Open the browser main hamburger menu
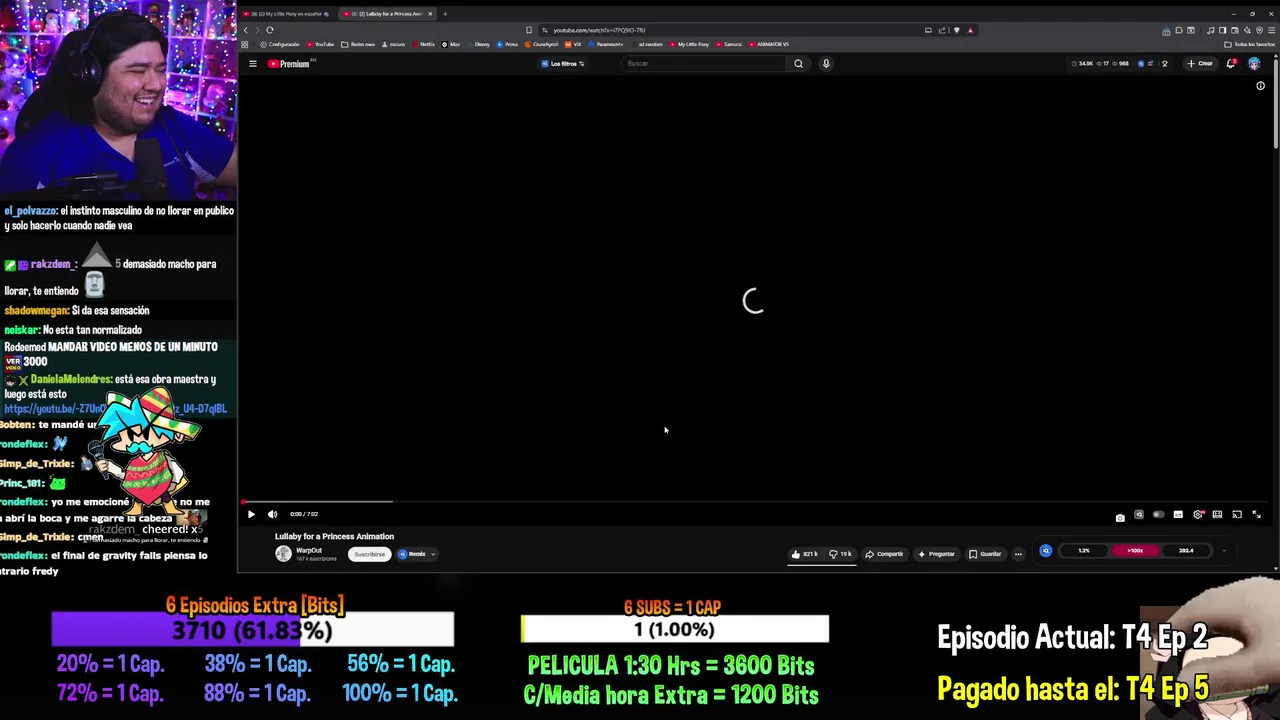 (1271, 30)
